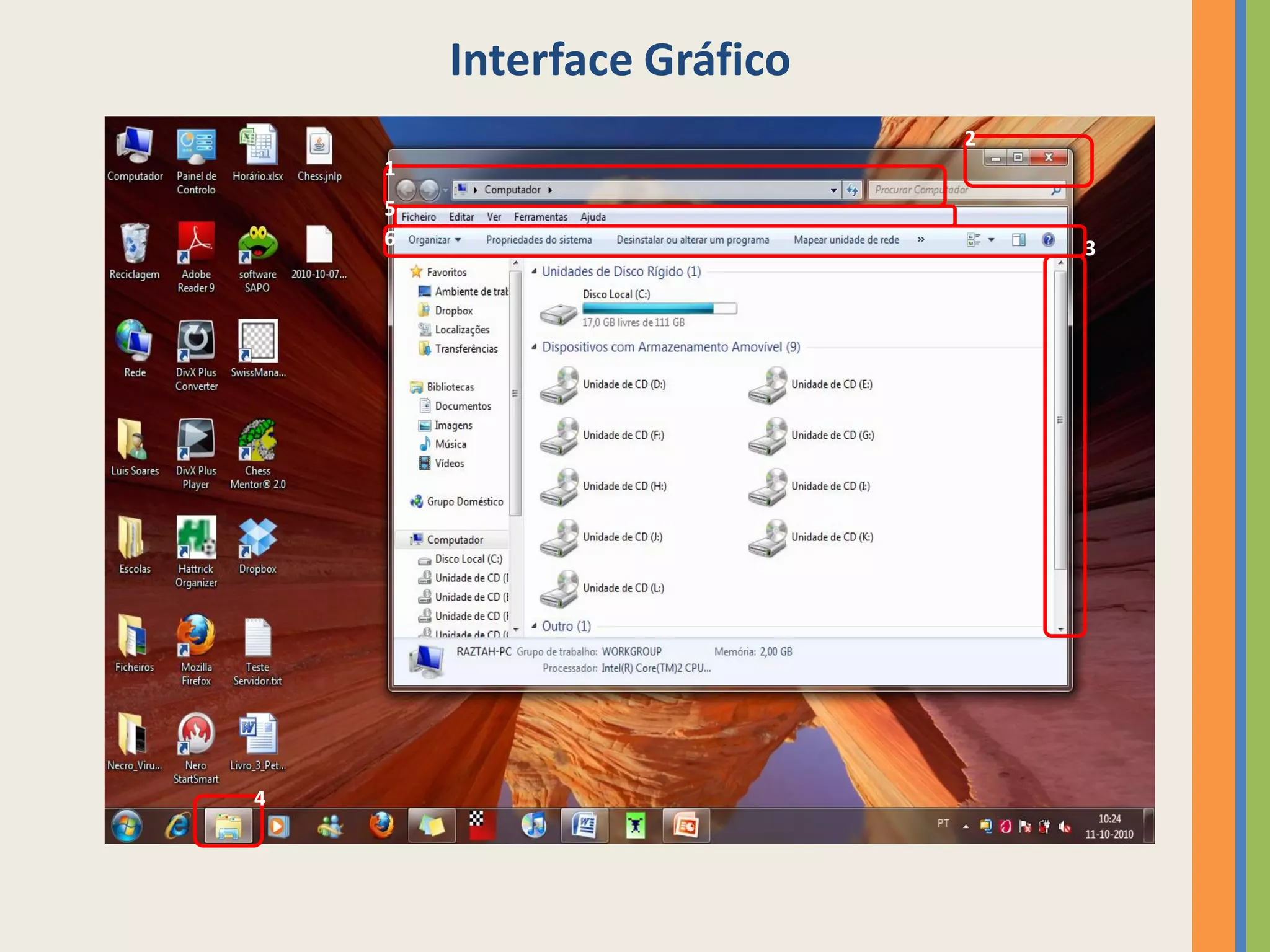
Task: Open the Computador desktop icon
Action: click(x=135, y=154)
